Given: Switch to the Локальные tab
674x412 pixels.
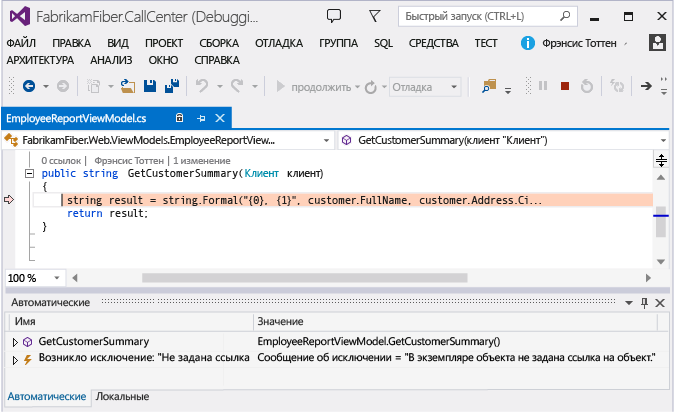Looking at the screenshot, I should (122, 397).
